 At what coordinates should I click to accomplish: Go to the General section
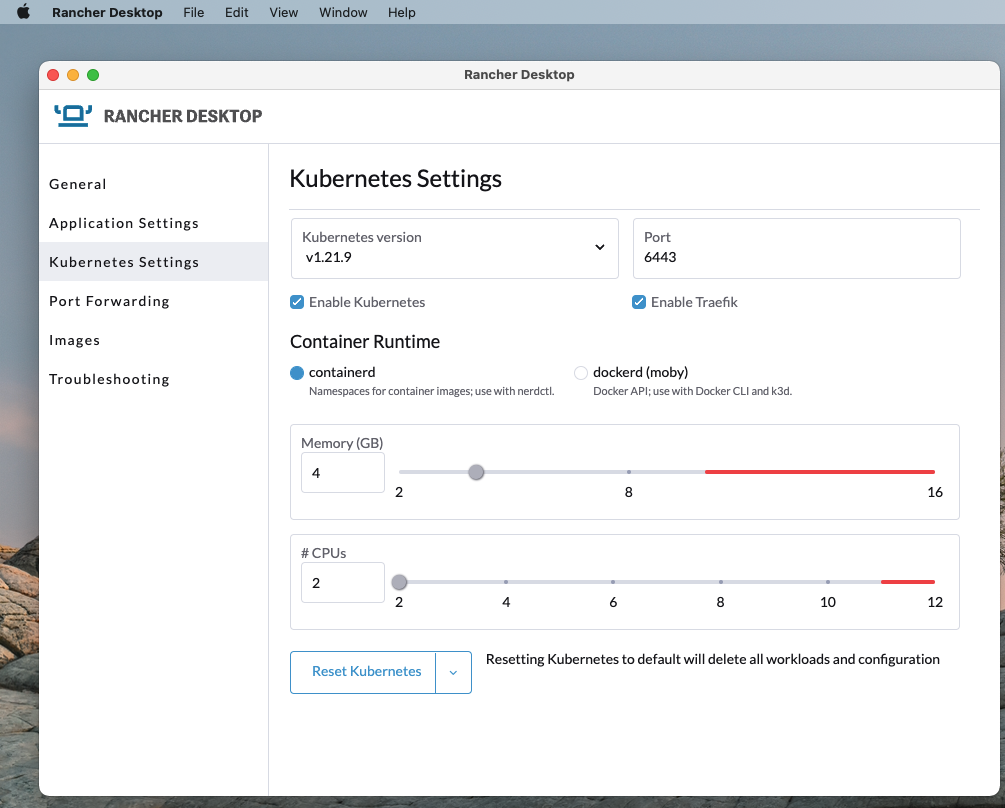tap(154, 184)
